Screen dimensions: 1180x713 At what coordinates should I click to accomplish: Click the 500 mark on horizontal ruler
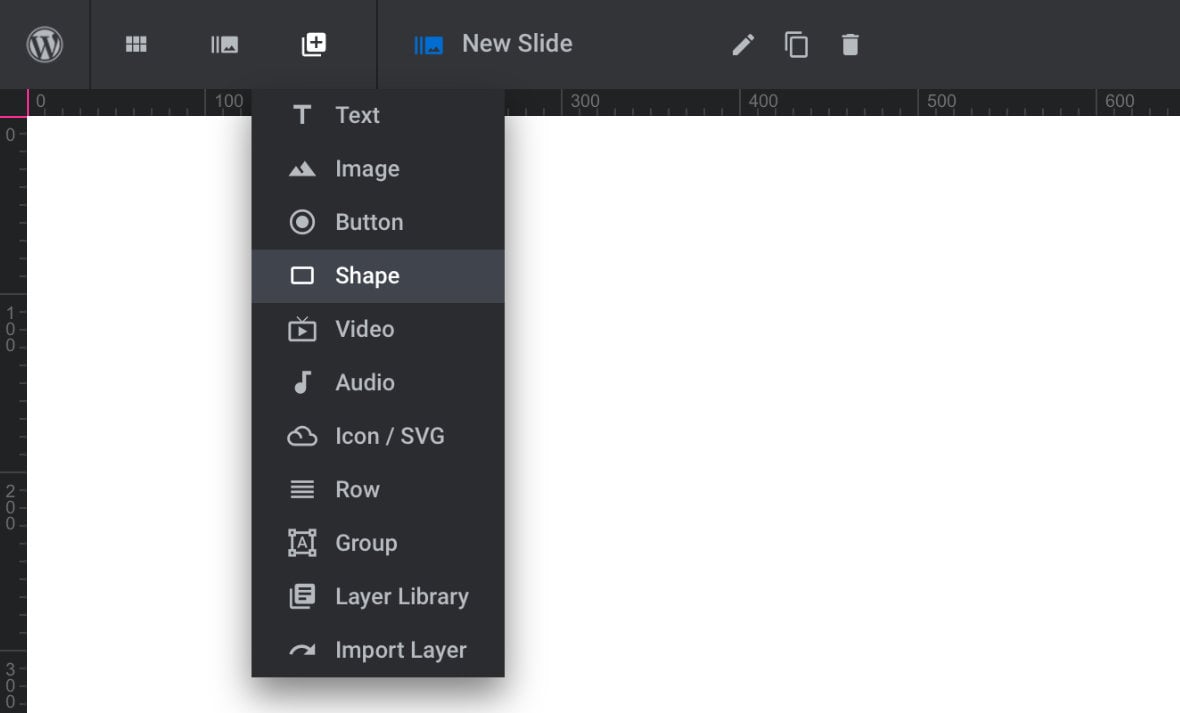[x=941, y=101]
